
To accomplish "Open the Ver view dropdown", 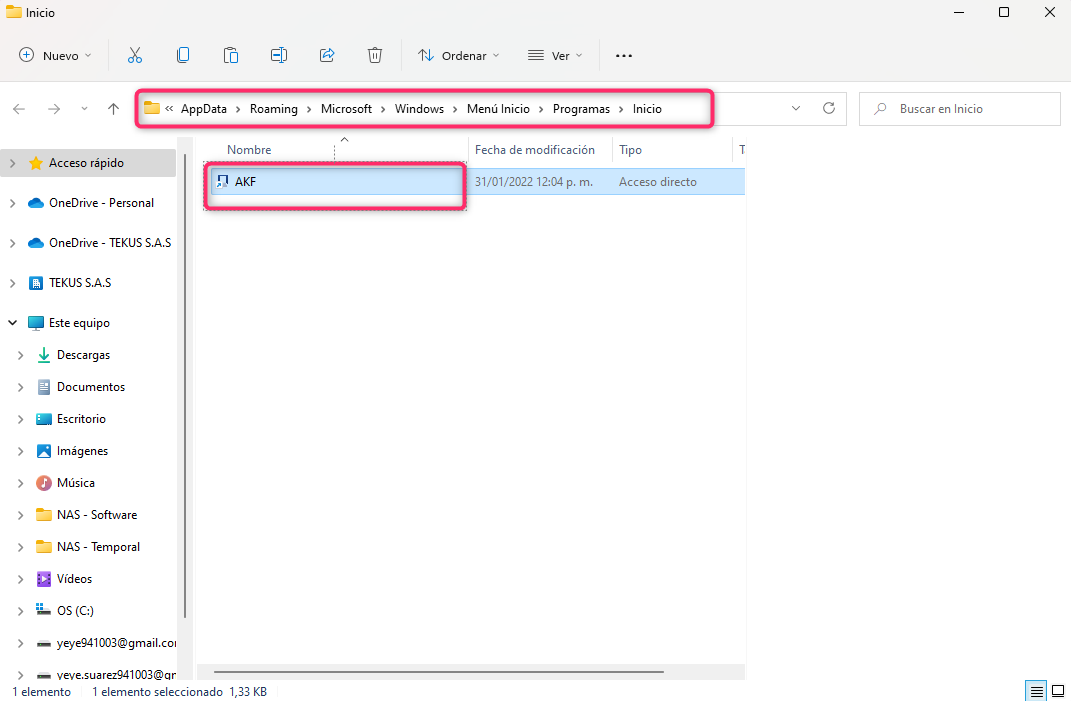I will pos(555,56).
